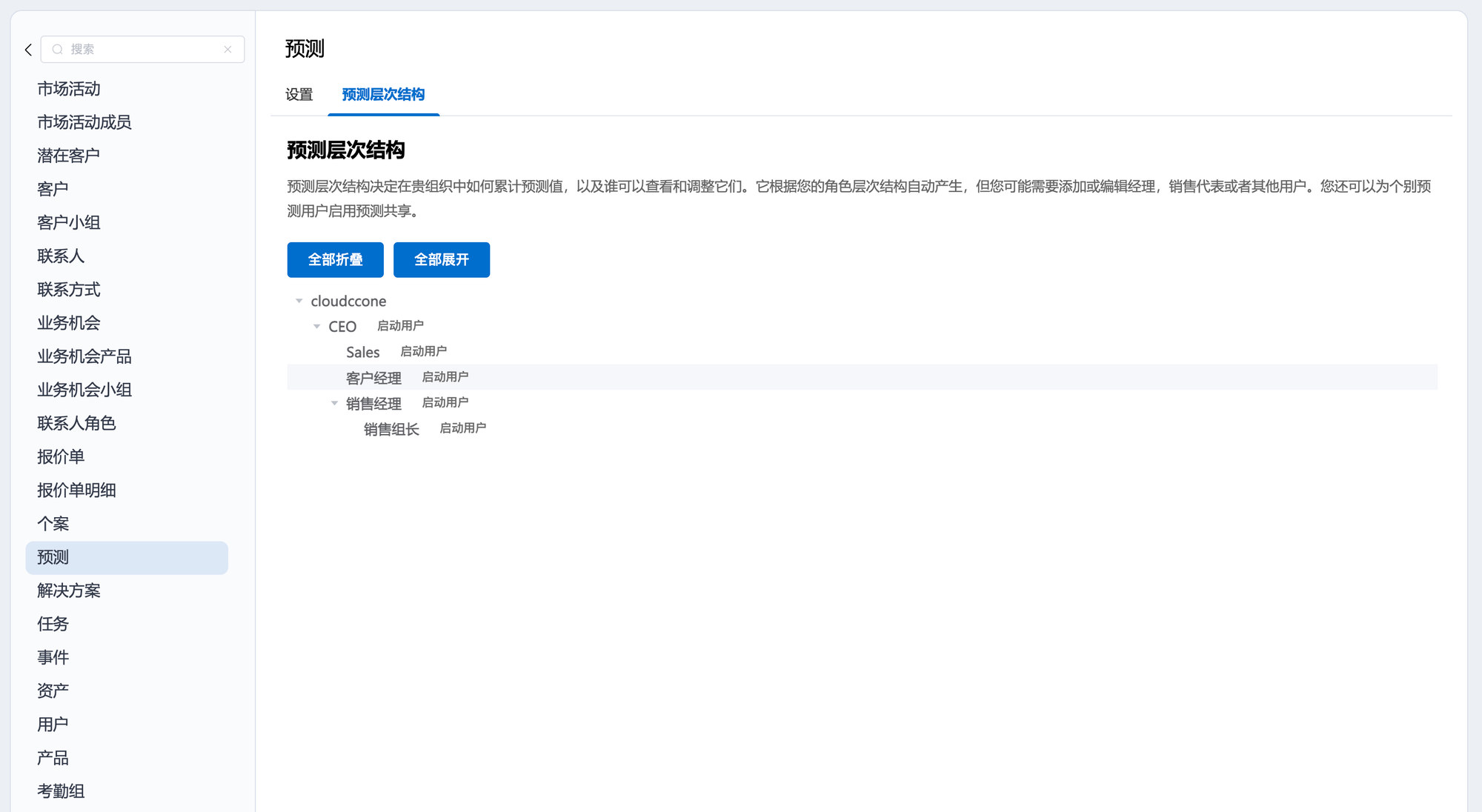
Task: Open 报价单明细 in the sidebar
Action: point(76,490)
